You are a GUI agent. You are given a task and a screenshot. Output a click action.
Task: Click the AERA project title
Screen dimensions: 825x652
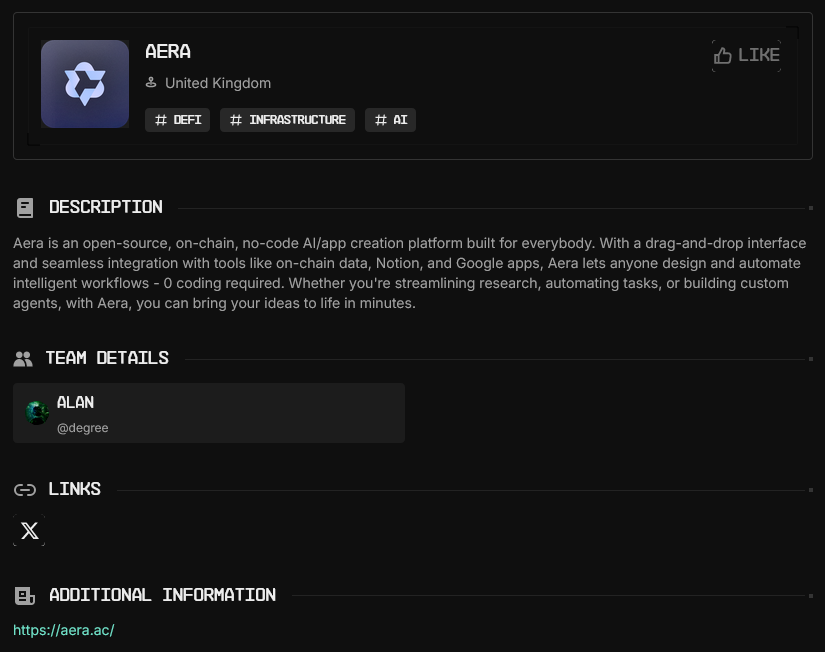tap(168, 52)
